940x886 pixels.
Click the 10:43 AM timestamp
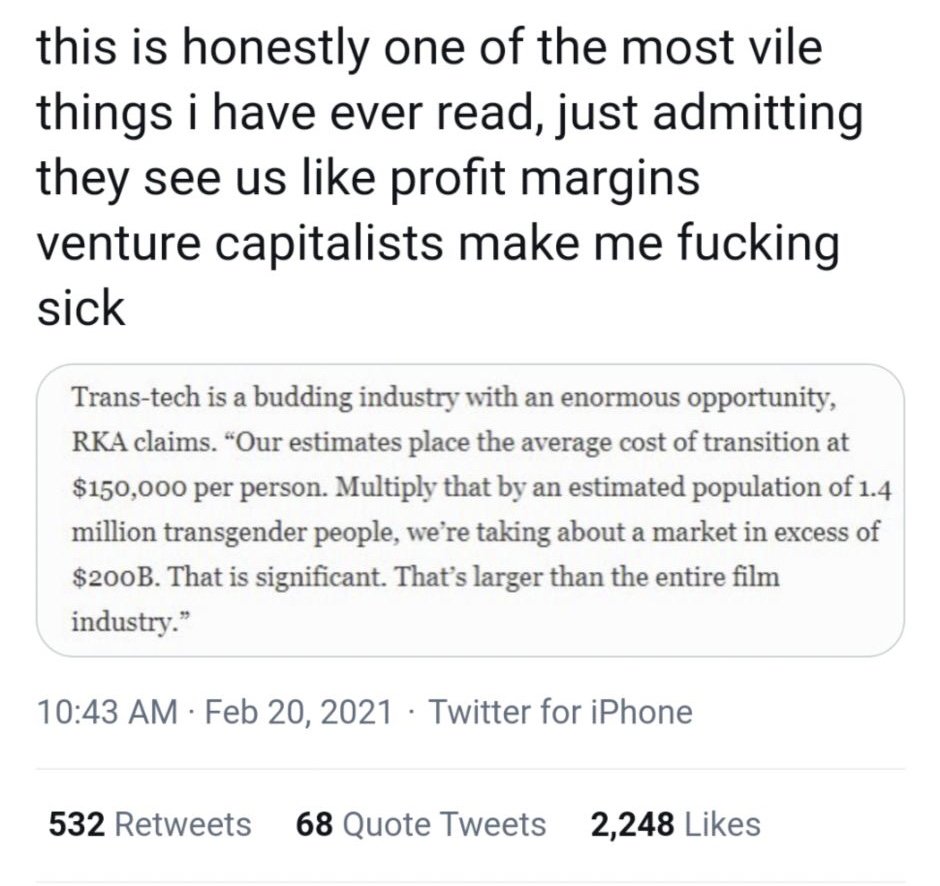(x=108, y=712)
